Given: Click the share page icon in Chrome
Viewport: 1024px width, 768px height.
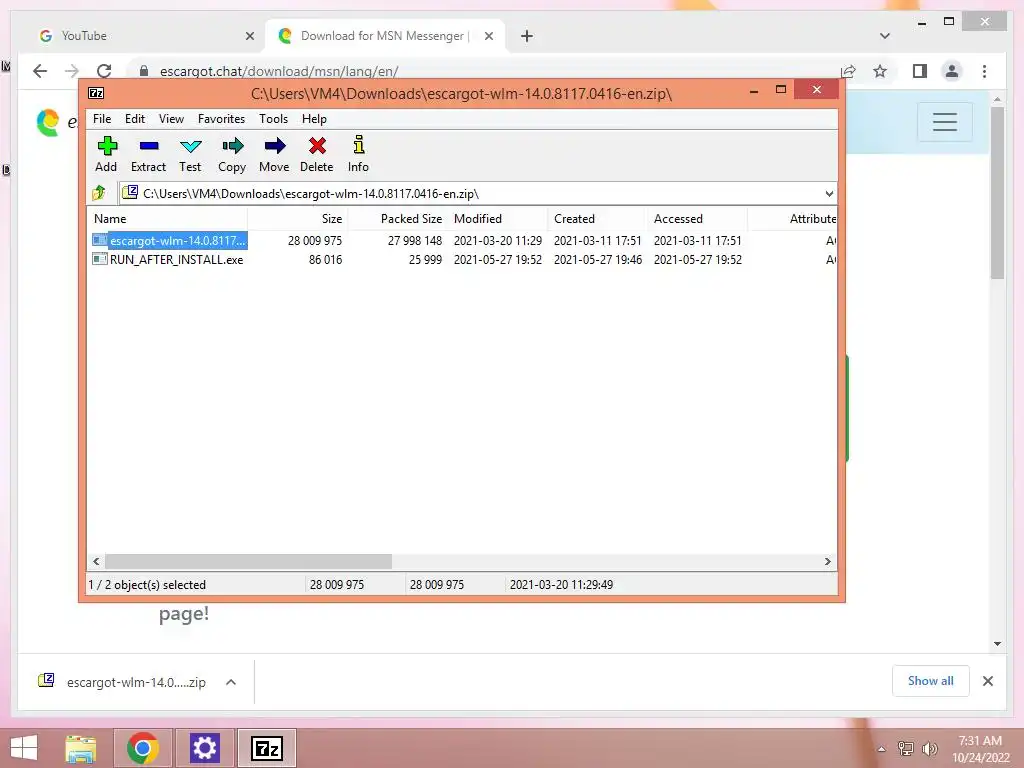Looking at the screenshot, I should [848, 71].
